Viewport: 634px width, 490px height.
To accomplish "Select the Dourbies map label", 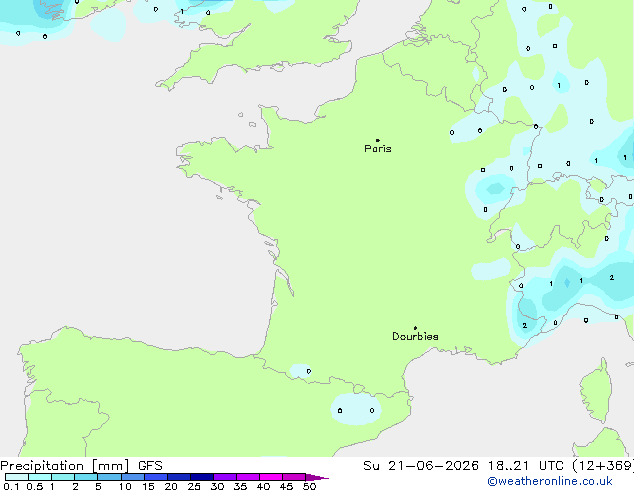I will tap(415, 336).
